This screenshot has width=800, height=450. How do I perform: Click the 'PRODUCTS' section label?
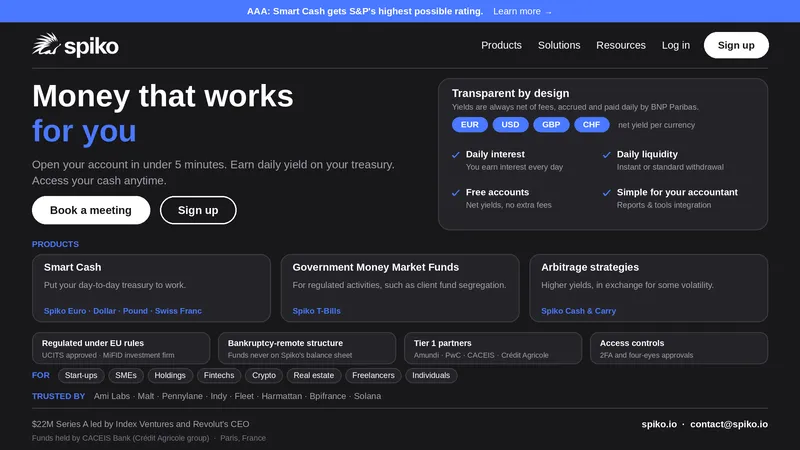pyautogui.click(x=55, y=244)
